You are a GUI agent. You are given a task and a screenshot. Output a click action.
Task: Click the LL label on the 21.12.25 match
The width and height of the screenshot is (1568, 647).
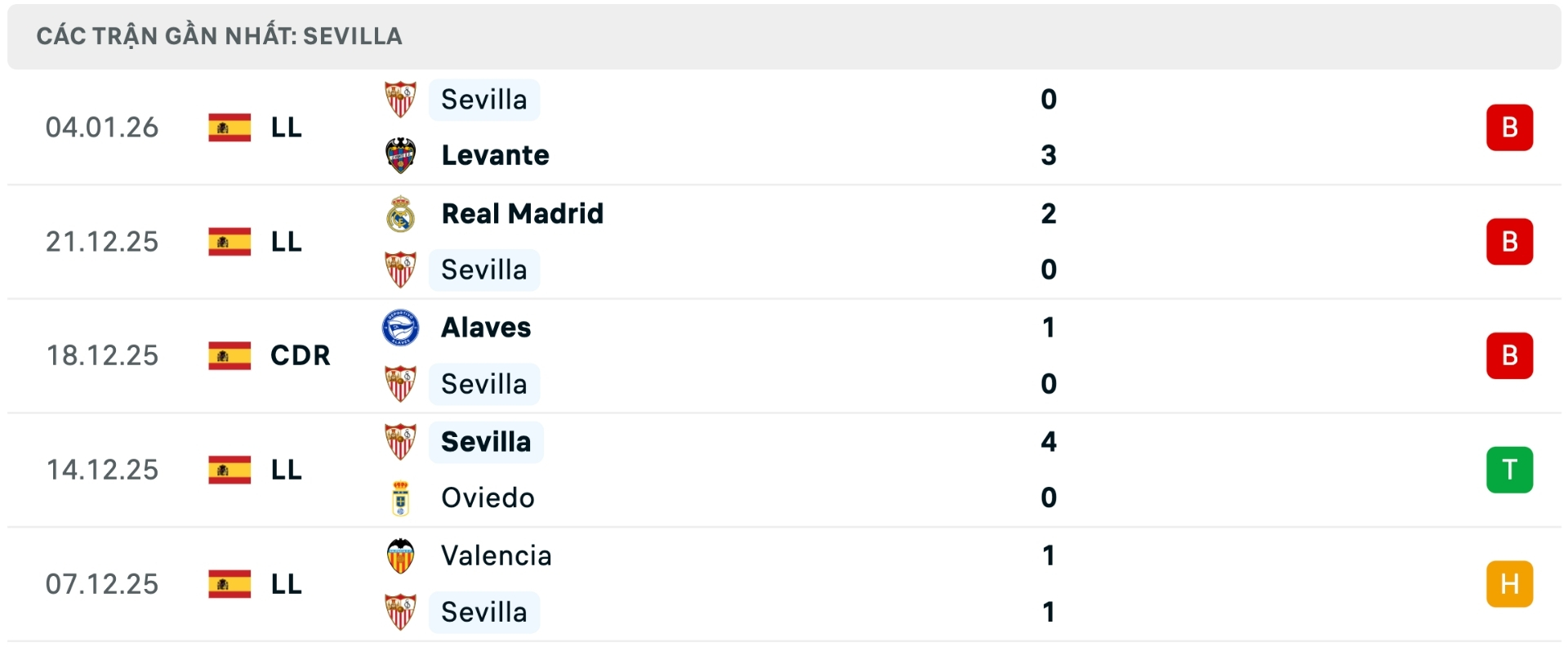pyautogui.click(x=286, y=241)
